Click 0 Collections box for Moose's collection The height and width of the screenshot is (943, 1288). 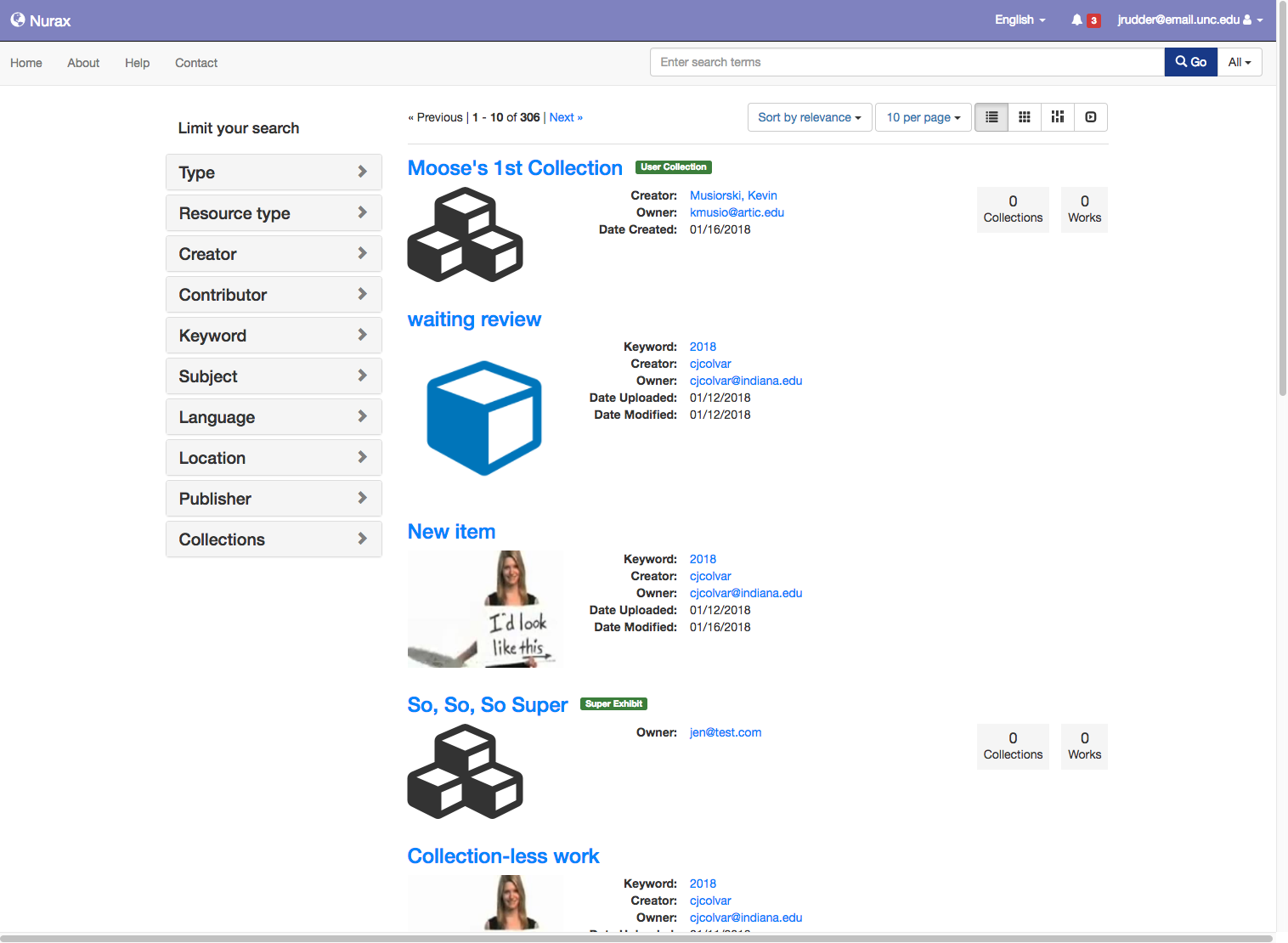[1013, 209]
